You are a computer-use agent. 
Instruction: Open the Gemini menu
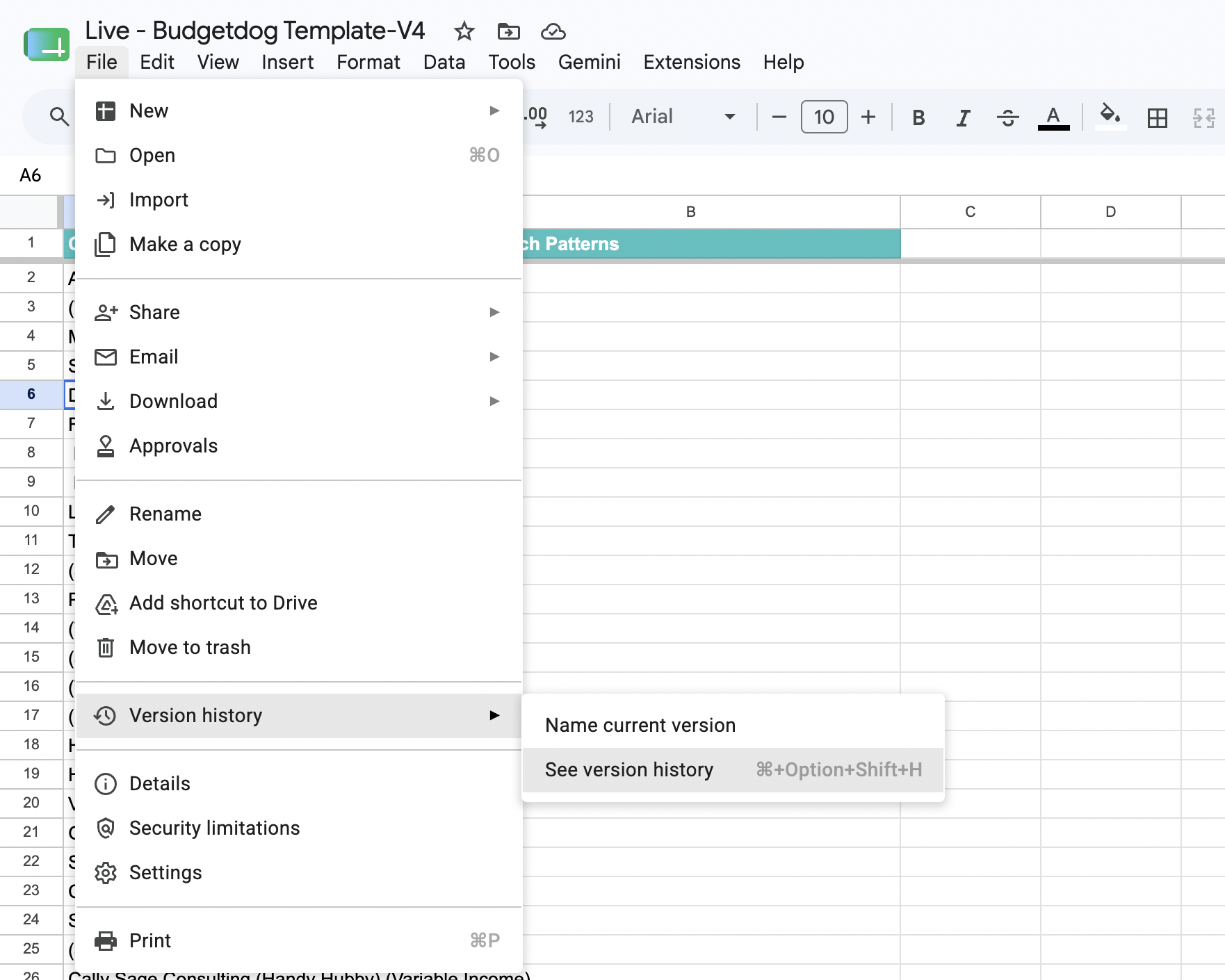tap(590, 62)
